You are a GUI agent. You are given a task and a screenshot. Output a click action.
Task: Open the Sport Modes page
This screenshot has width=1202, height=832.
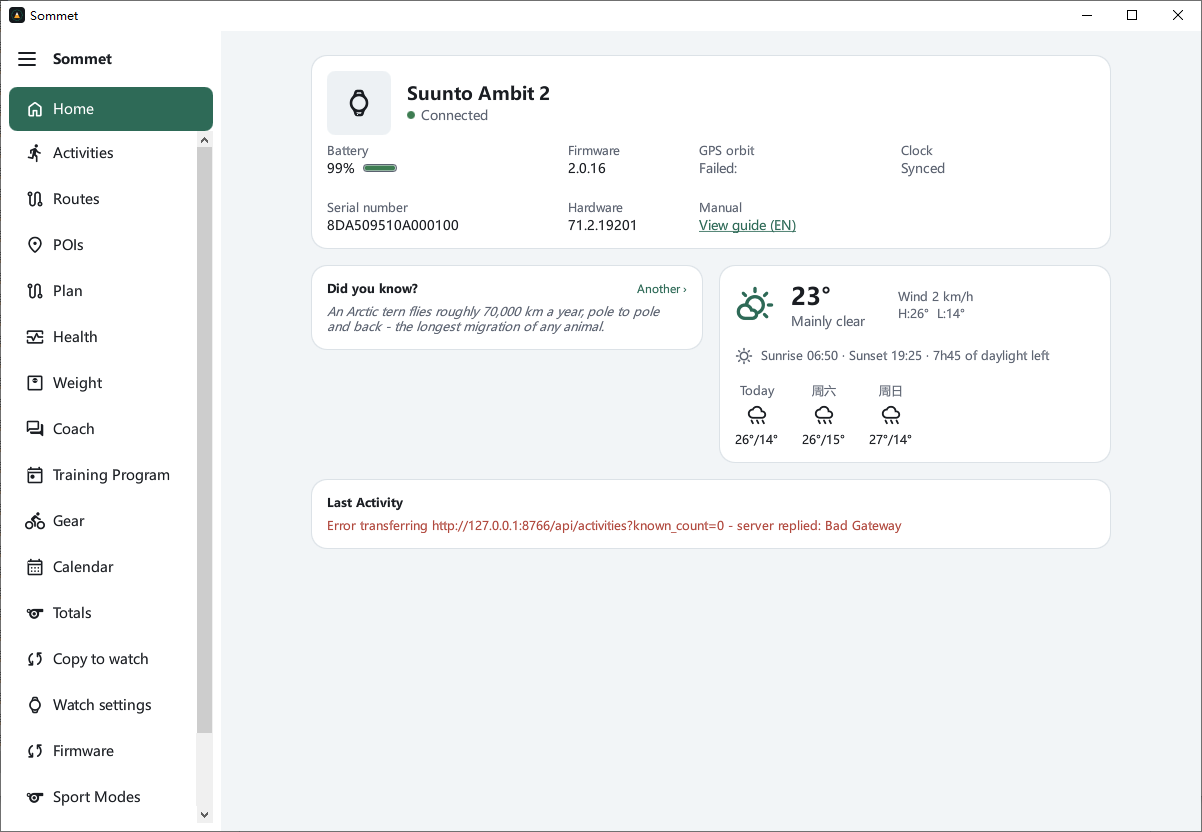click(x=103, y=797)
